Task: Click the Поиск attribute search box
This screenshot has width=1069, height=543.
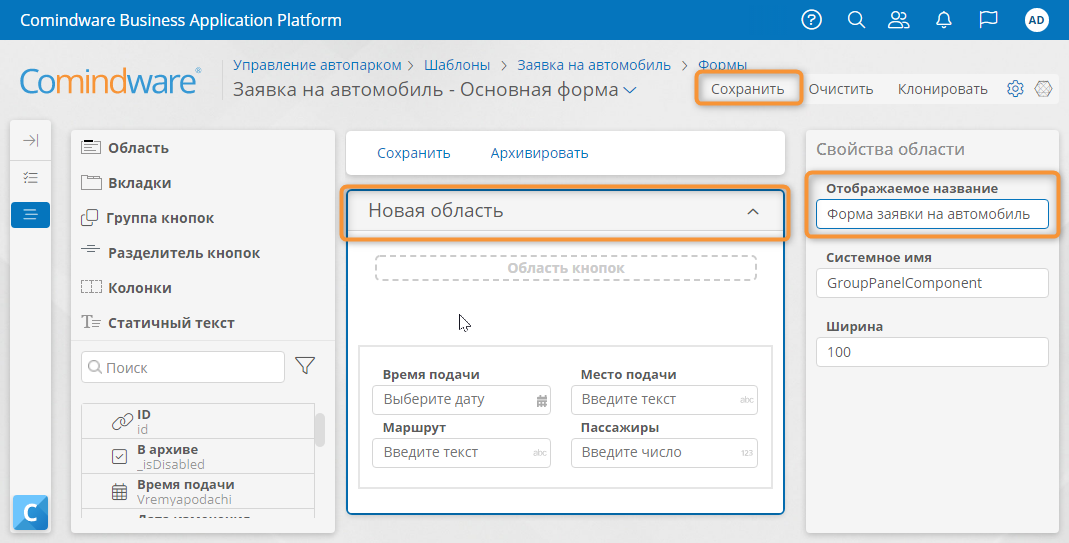Action: tap(183, 367)
